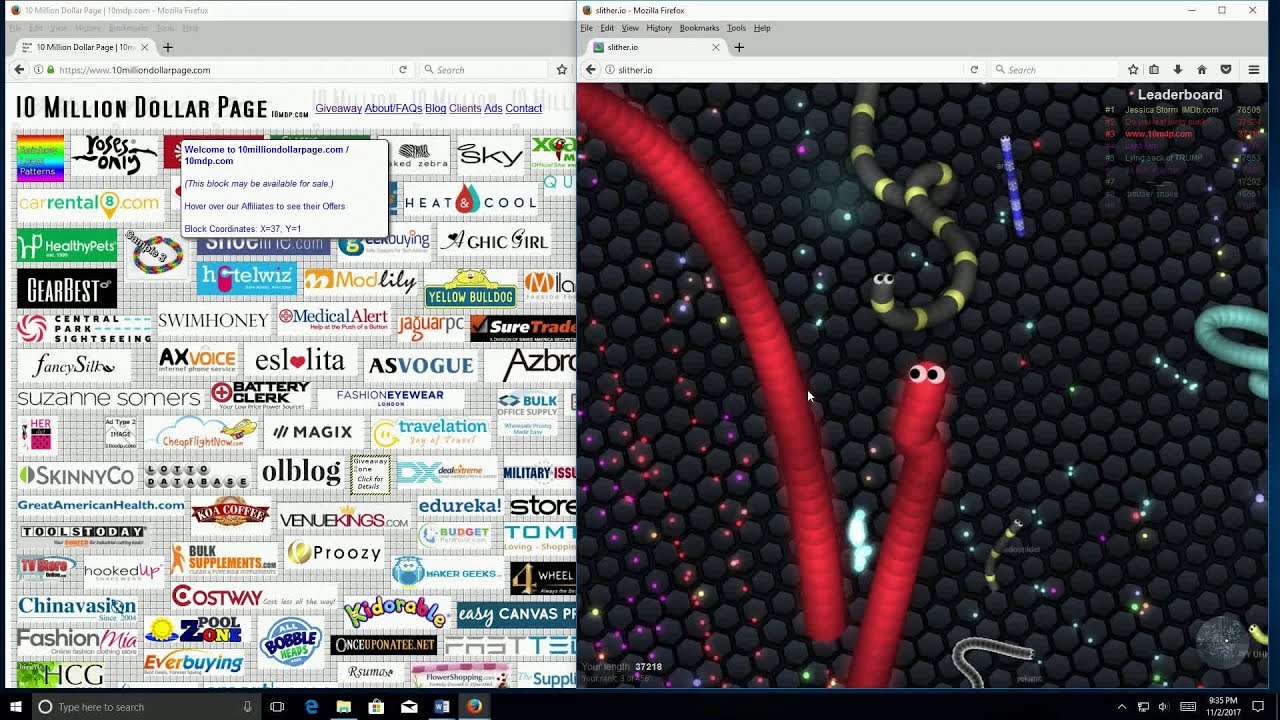Image resolution: width=1280 pixels, height=720 pixels.
Task: Click the HealthyPets ad block
Action: click(67, 245)
